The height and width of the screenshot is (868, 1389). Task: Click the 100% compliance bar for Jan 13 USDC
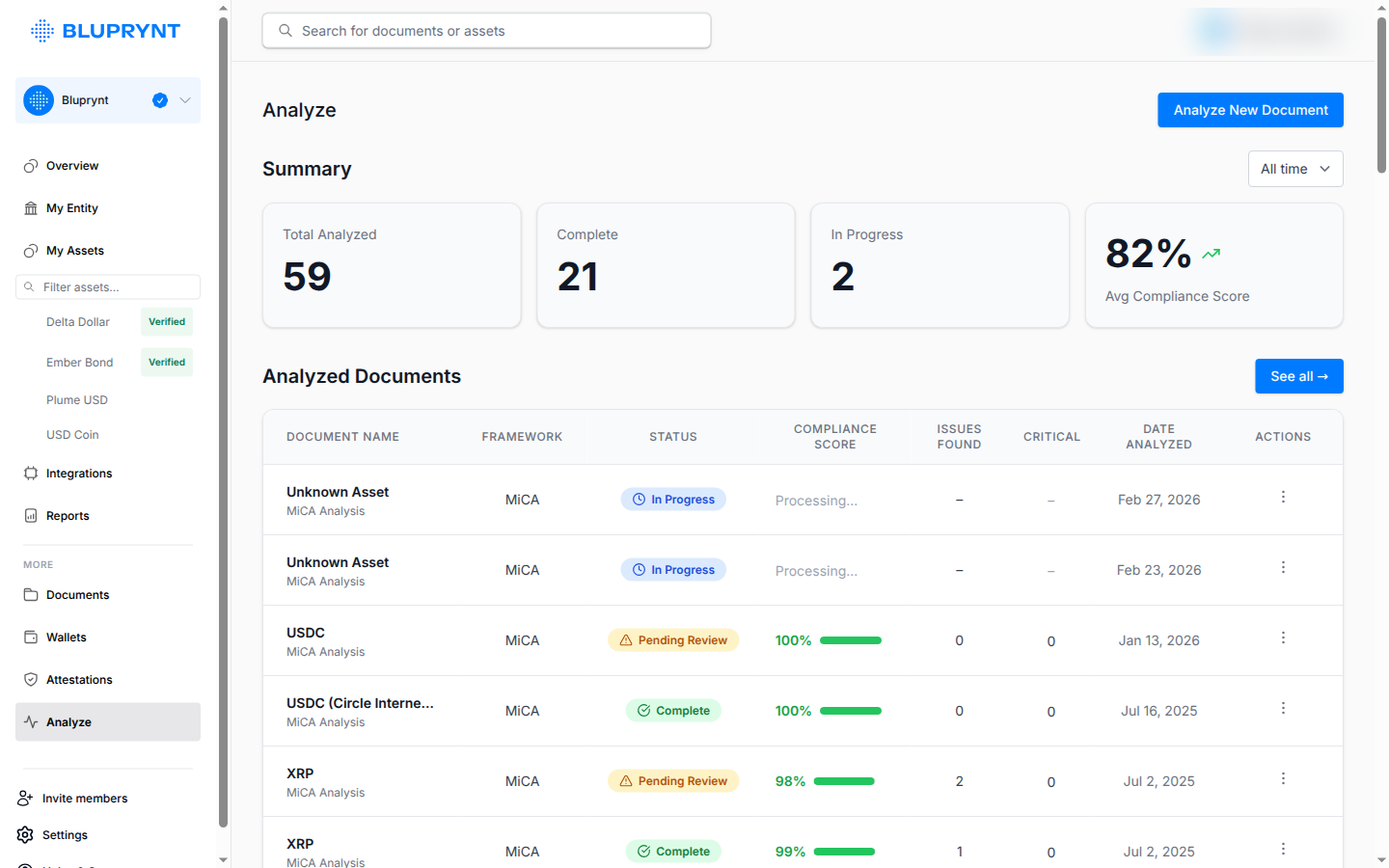851,640
